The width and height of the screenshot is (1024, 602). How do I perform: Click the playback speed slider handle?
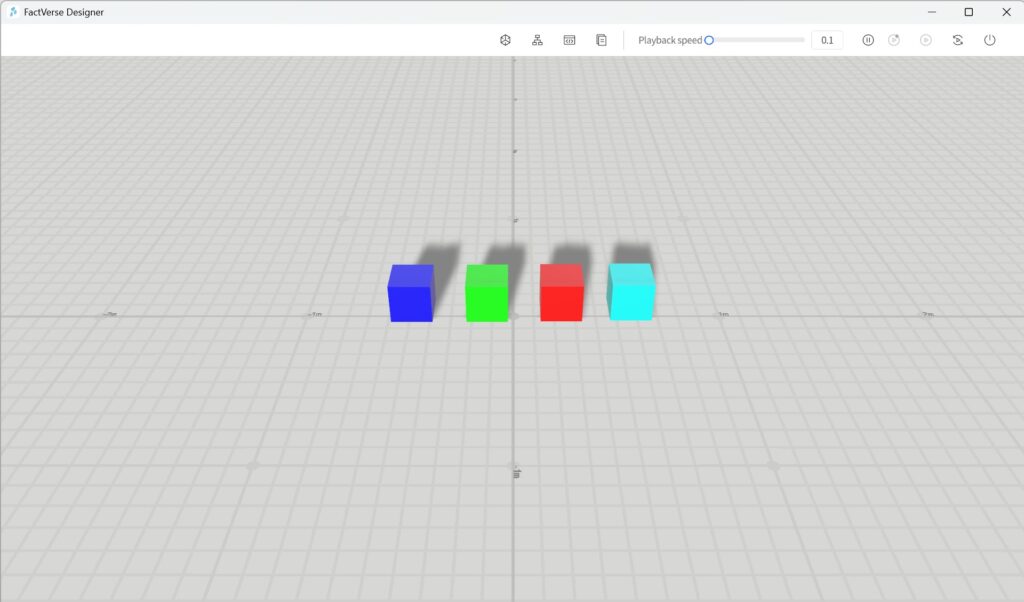709,40
